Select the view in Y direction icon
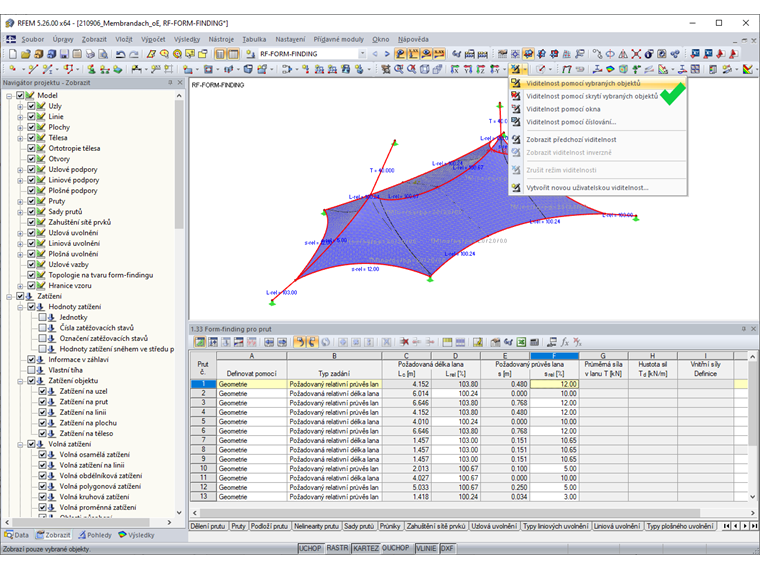 point(468,69)
